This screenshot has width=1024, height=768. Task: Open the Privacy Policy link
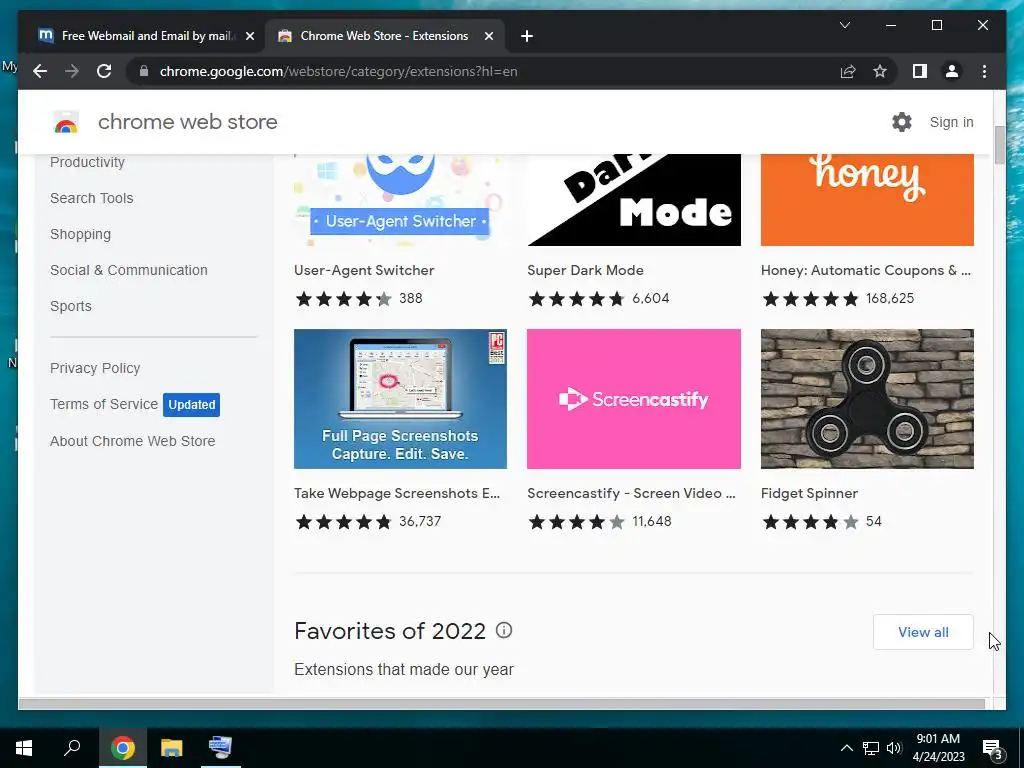tap(95, 368)
